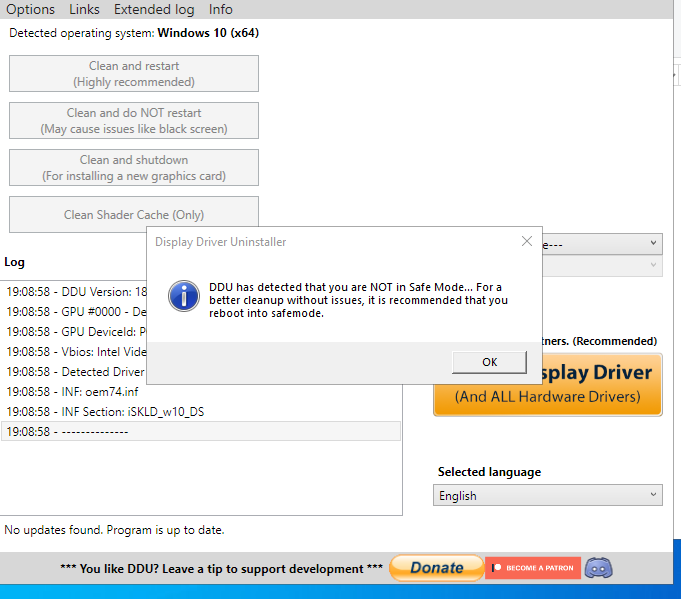Image resolution: width=681 pixels, height=599 pixels.
Task: Click Clean and restart button
Action: (x=134, y=73)
